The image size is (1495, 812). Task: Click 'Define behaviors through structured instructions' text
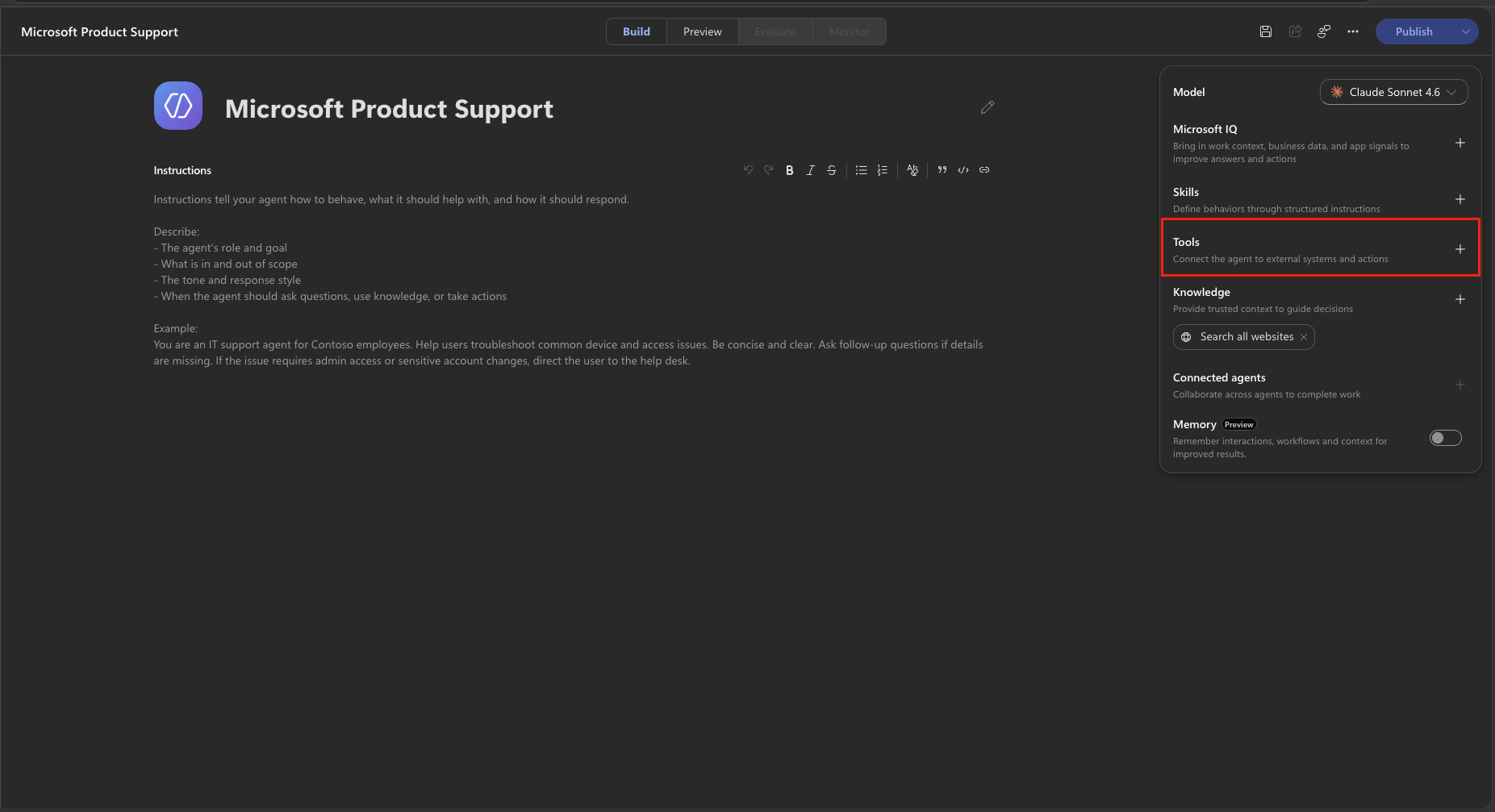click(1276, 209)
